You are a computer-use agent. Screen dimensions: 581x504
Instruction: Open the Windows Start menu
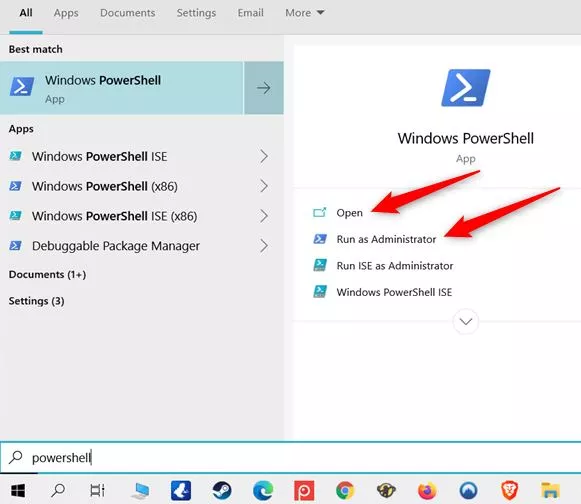pos(17,491)
